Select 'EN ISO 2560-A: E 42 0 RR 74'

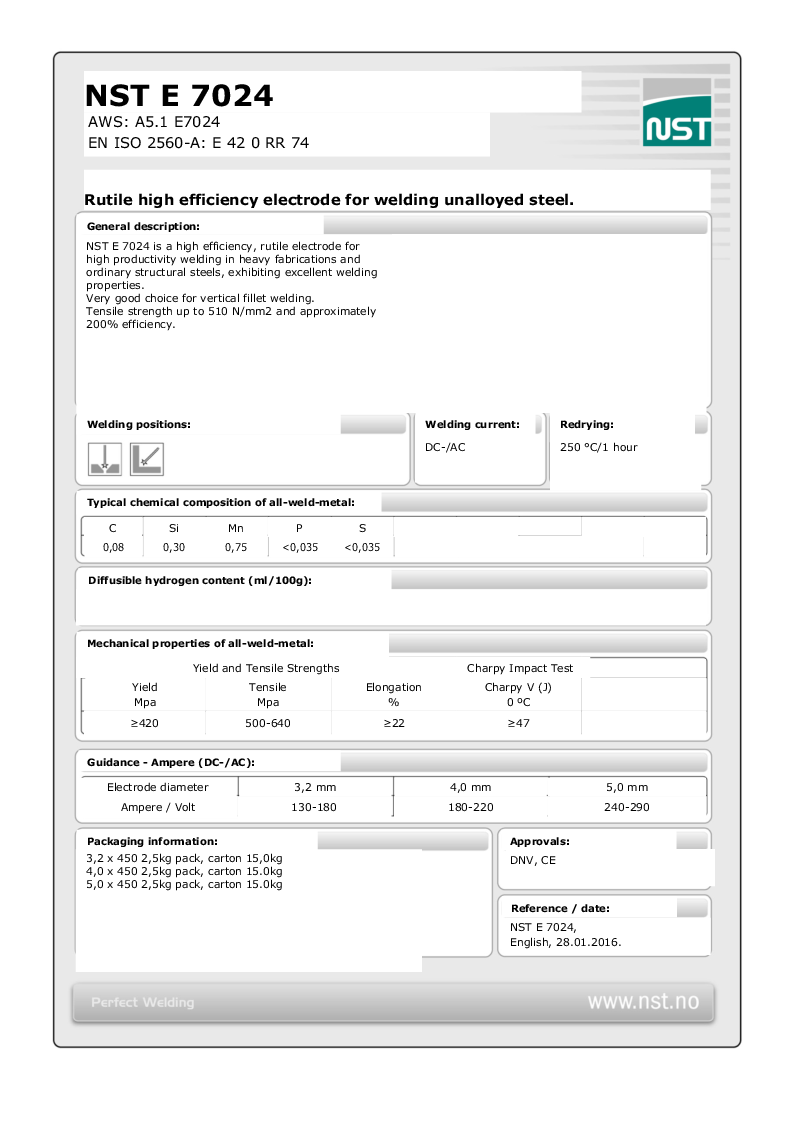198,143
